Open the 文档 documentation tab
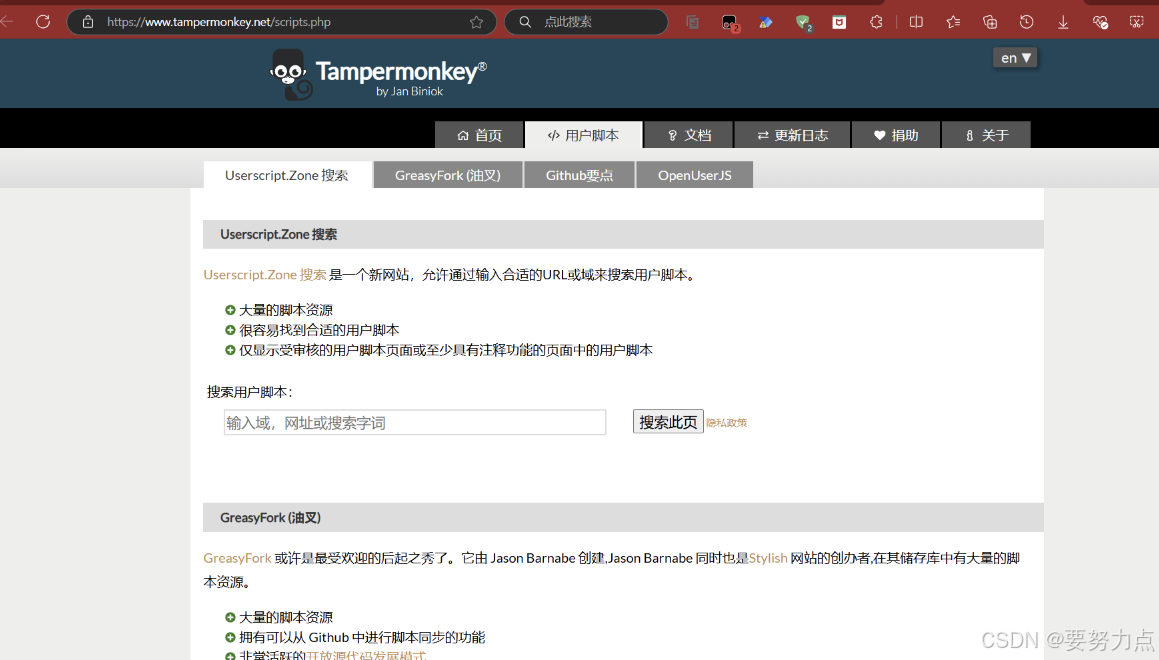Image resolution: width=1159 pixels, height=660 pixels. pos(688,135)
